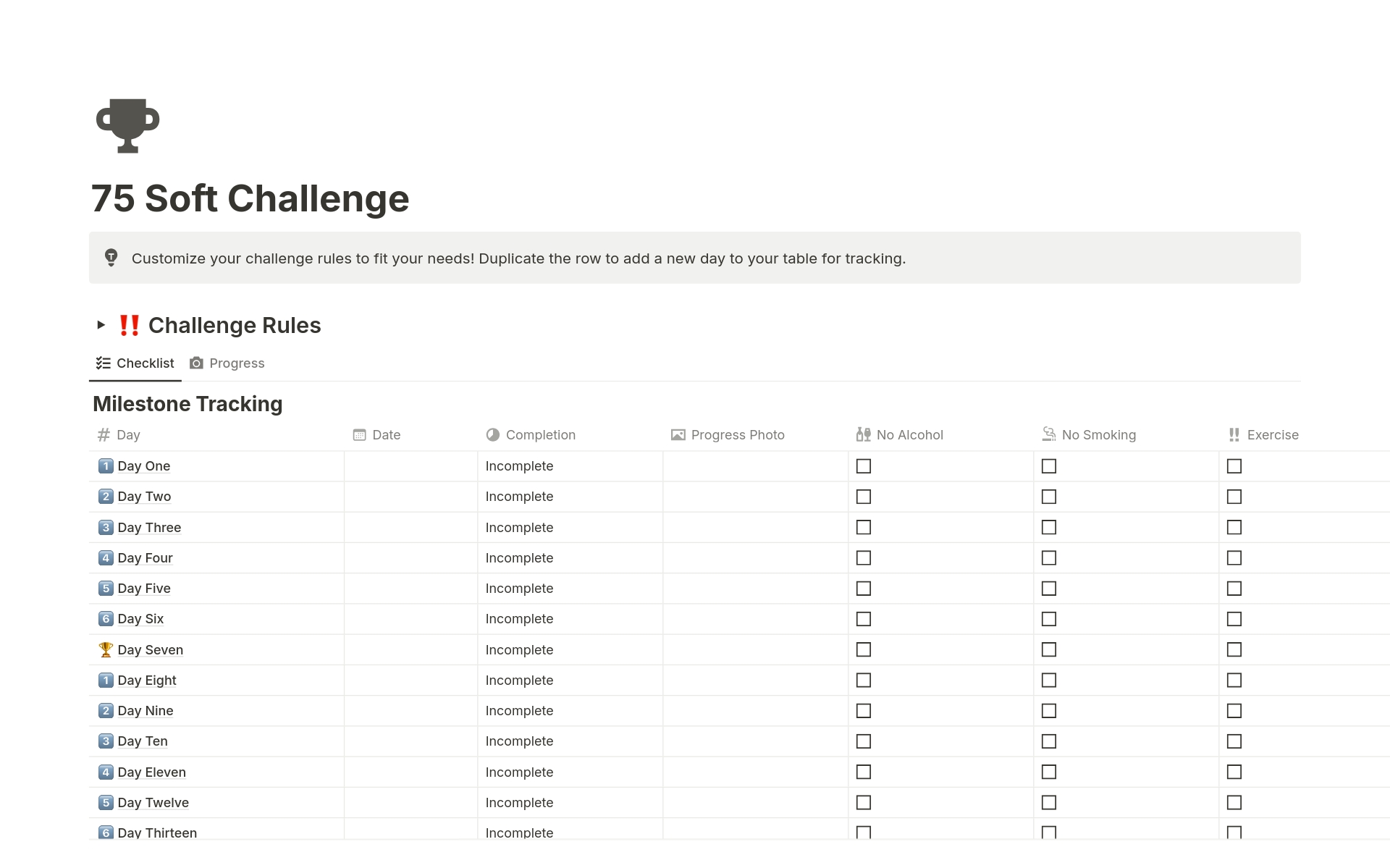Click the camera icon next to Progress tab

pyautogui.click(x=196, y=363)
